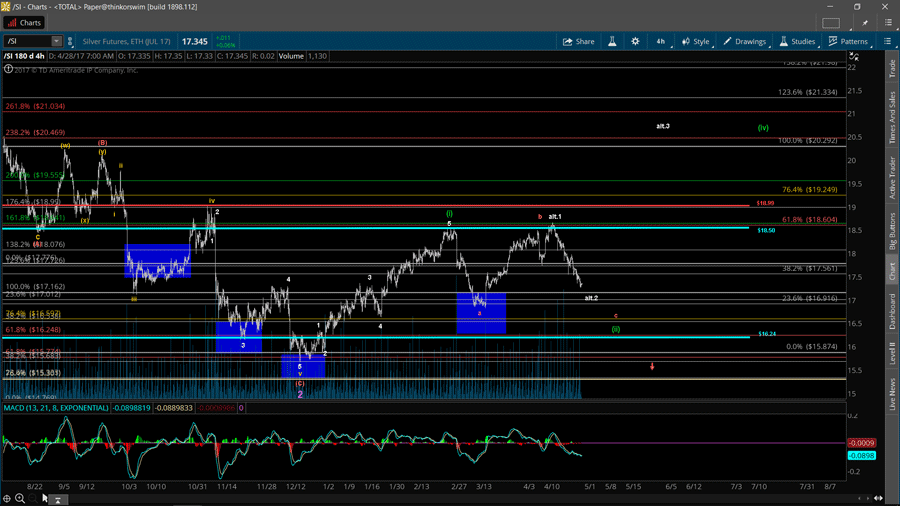
Task: Expand the 4h timeframe selector
Action: 660,42
